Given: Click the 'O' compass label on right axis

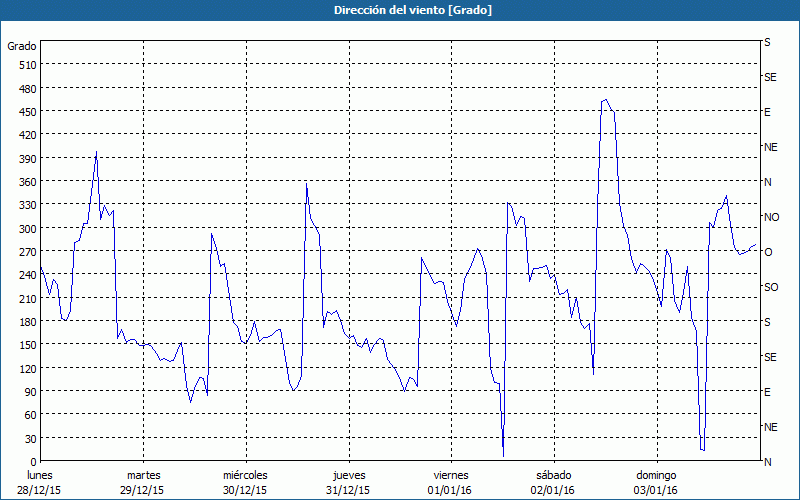Looking at the screenshot, I should tap(768, 252).
